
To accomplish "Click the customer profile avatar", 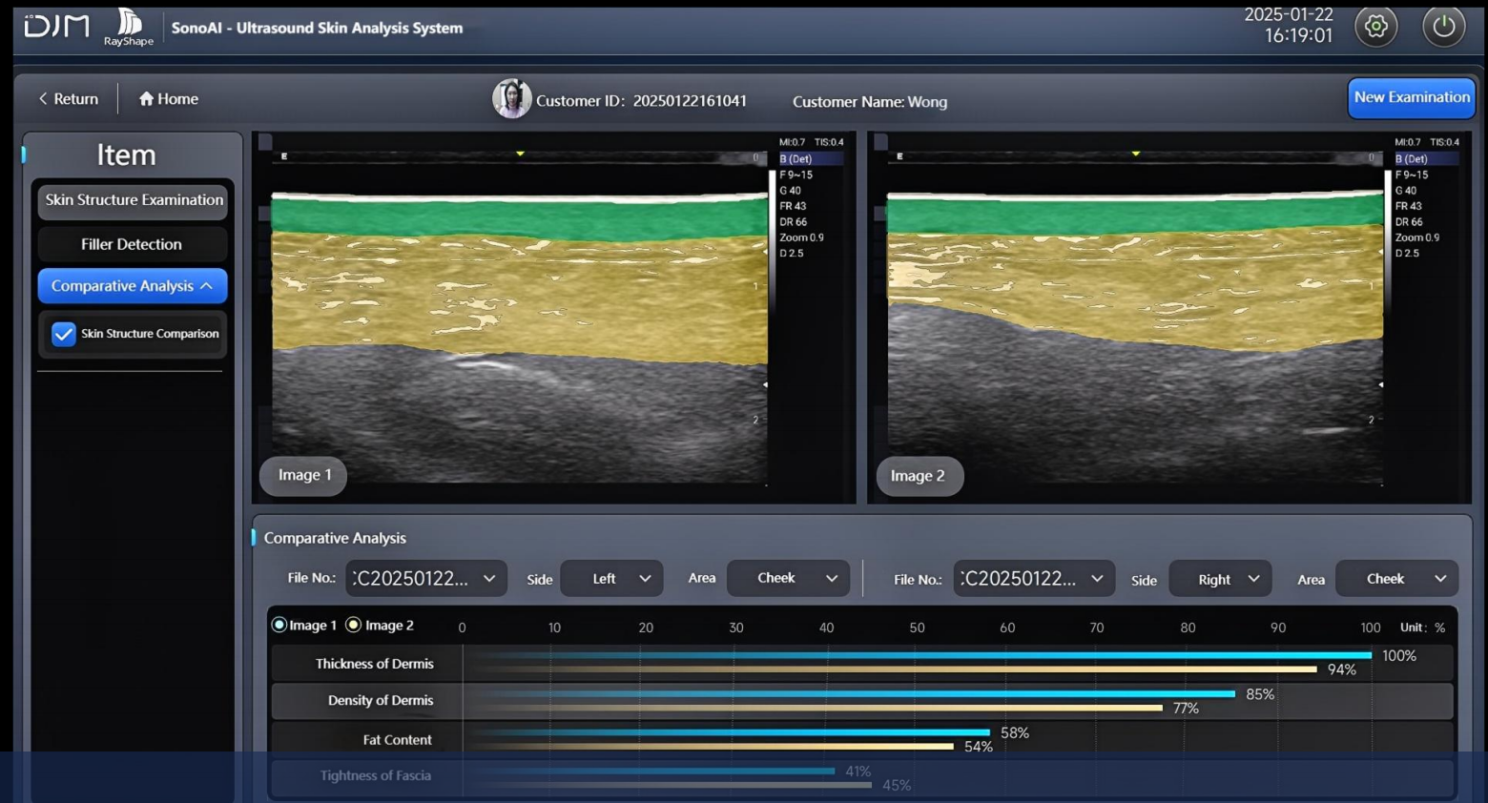I will [512, 99].
